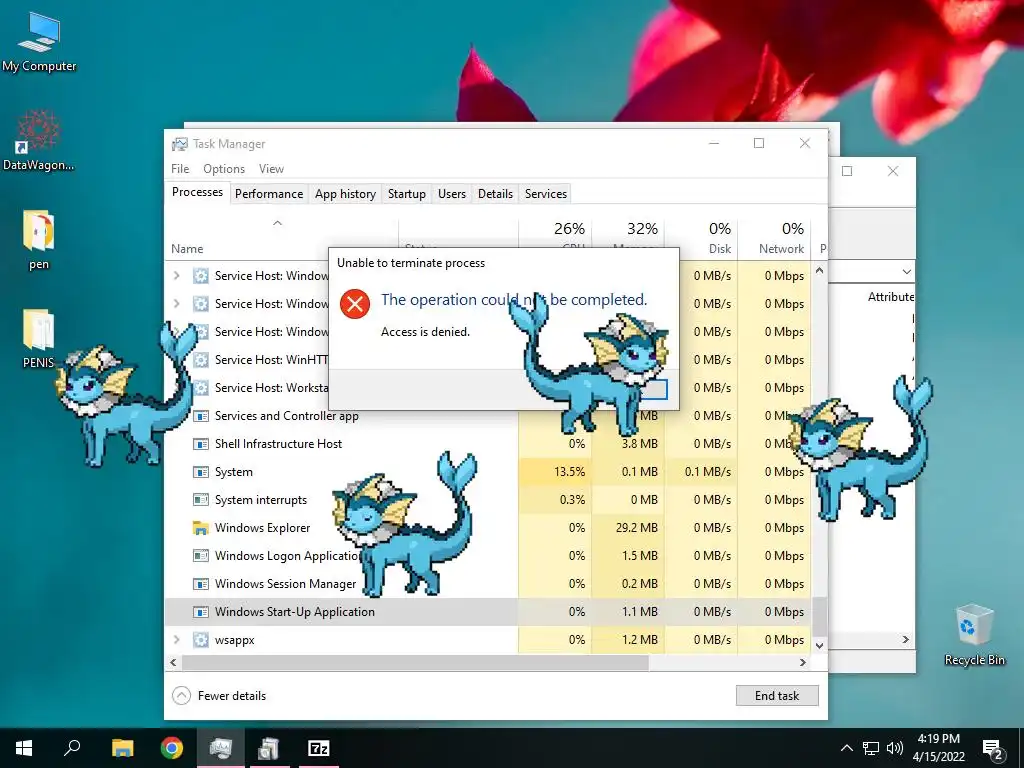Sort by the Network column header

tap(775, 238)
